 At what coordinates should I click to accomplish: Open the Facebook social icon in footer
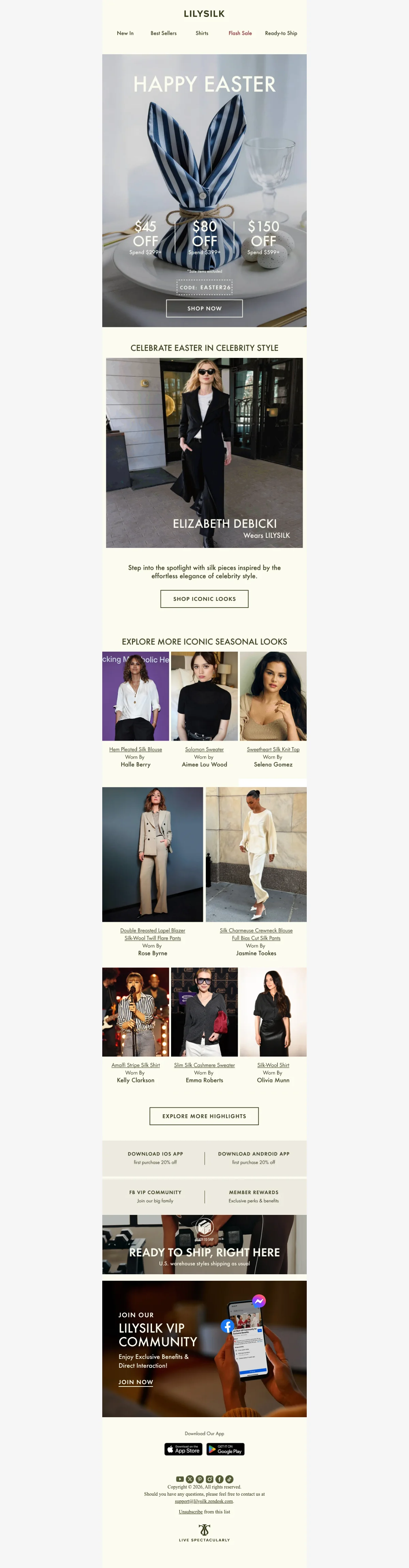point(219,1479)
